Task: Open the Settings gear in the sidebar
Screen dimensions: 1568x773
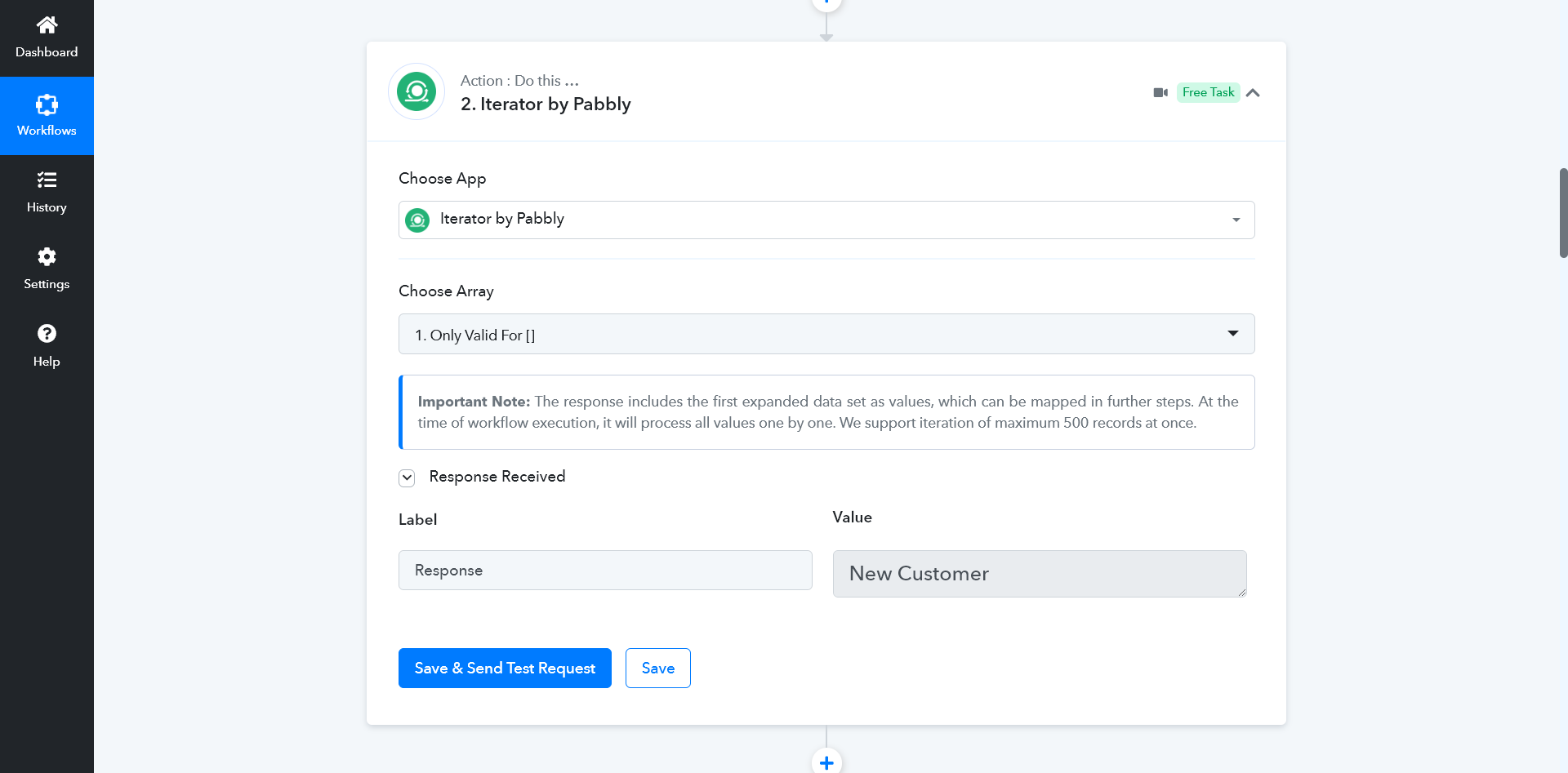Action: tap(47, 257)
